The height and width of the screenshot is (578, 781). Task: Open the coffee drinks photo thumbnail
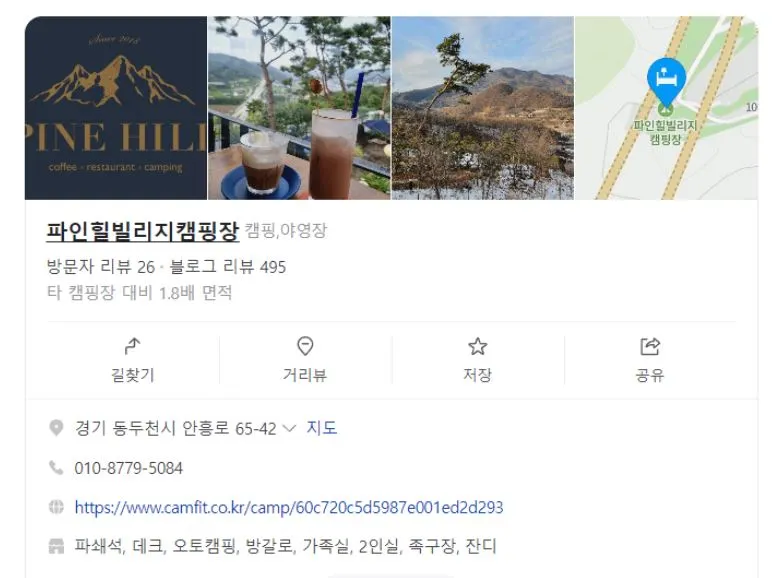click(x=299, y=108)
